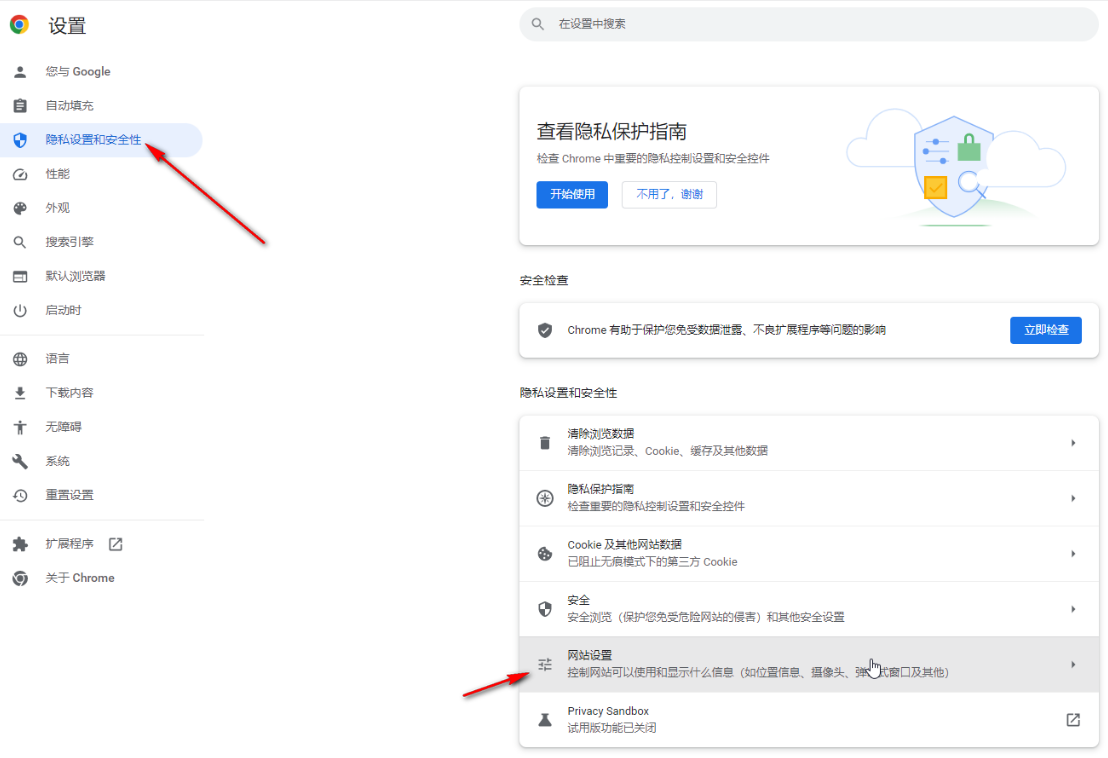
Task: Click the accessibility figure icon for 无障碍
Action: coord(20,427)
